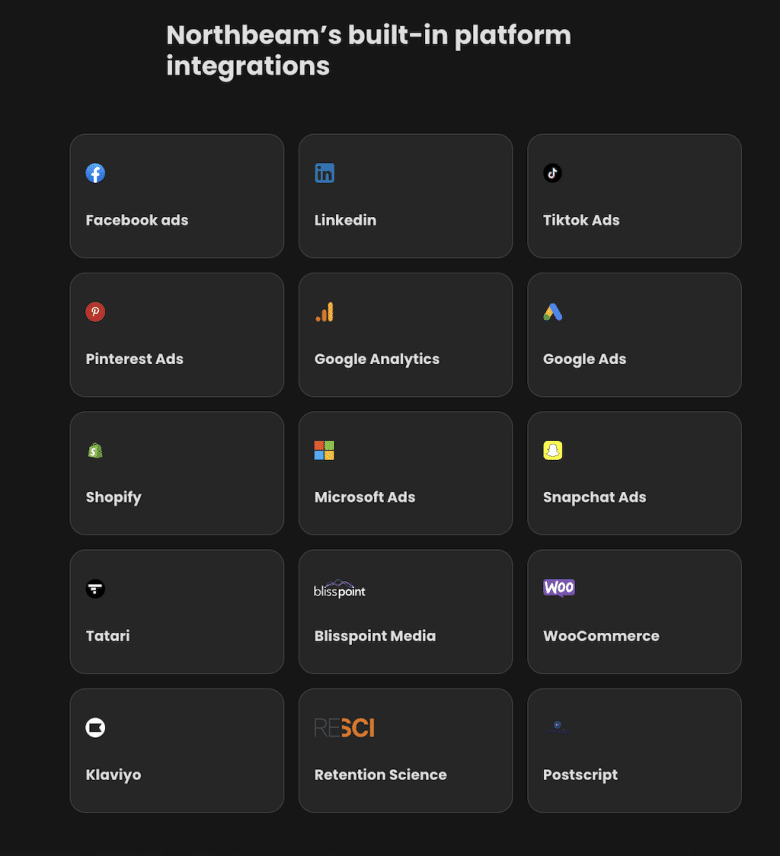
Task: Click the Klaviyo white circle icon
Action: (x=95, y=727)
